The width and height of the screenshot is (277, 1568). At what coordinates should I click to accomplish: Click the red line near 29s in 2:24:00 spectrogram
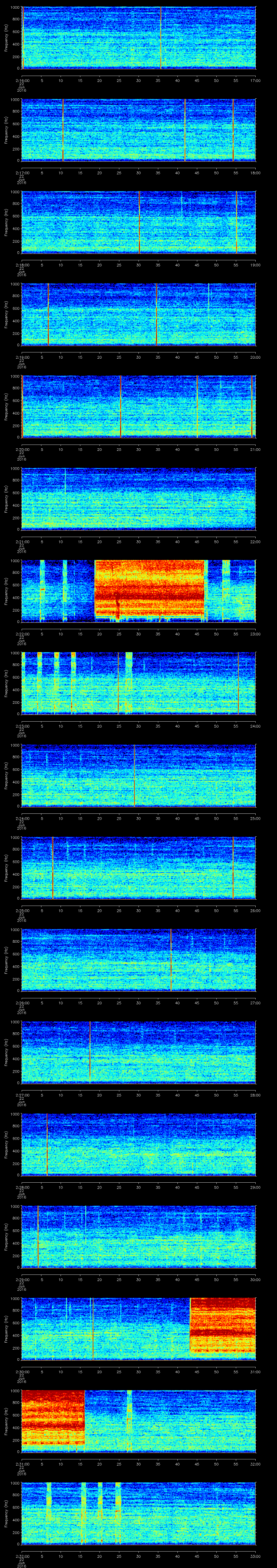[134, 775]
